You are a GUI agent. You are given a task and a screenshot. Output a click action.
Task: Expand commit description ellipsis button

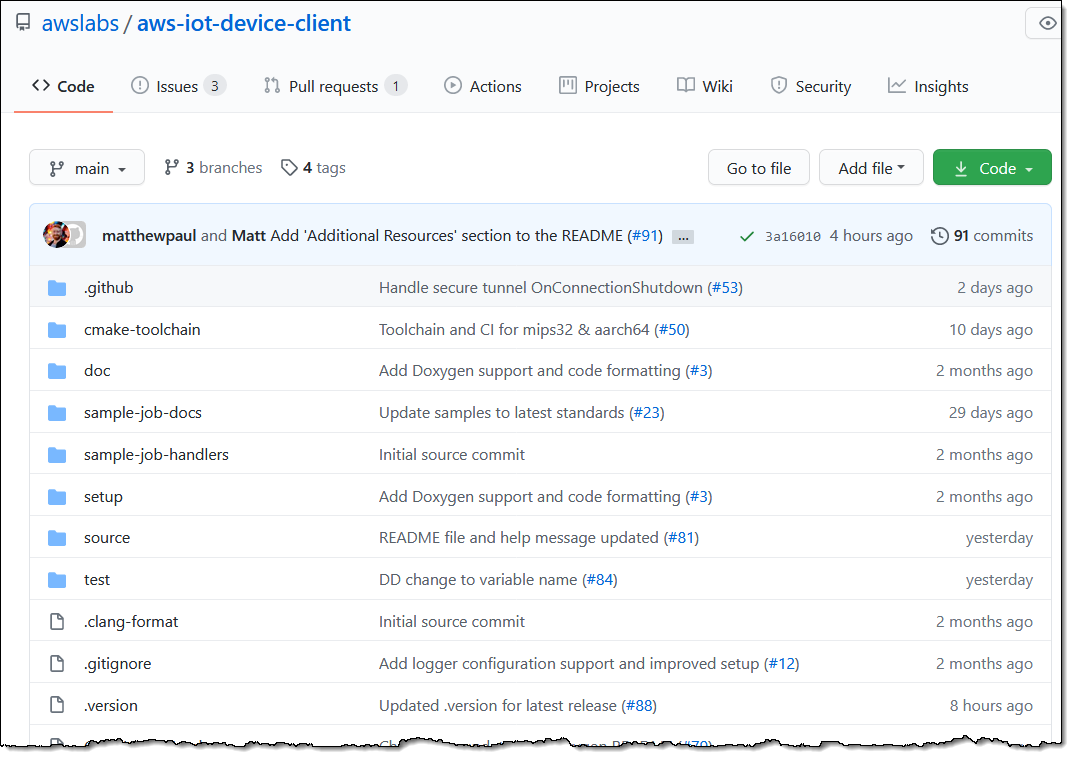point(682,237)
